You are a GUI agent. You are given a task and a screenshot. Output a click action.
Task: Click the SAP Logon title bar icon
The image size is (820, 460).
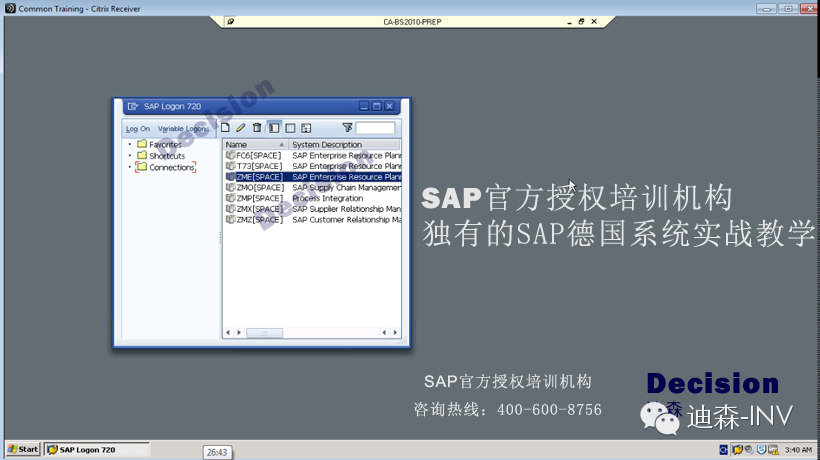(132, 106)
